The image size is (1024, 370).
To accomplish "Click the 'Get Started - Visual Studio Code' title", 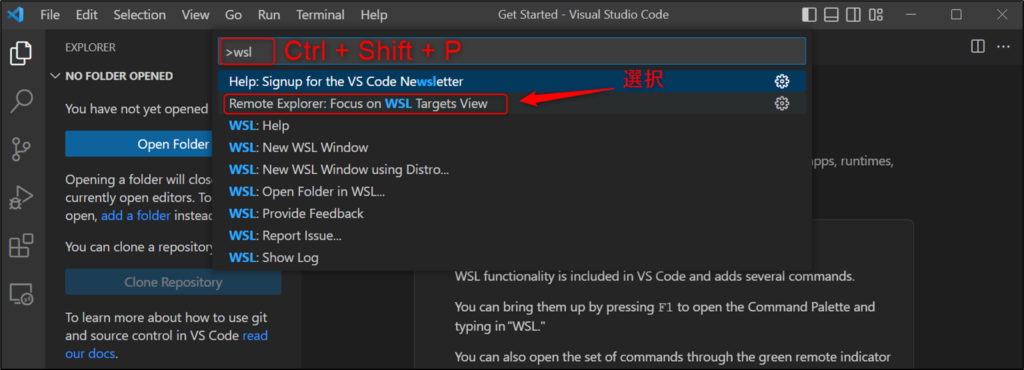I will pos(583,14).
